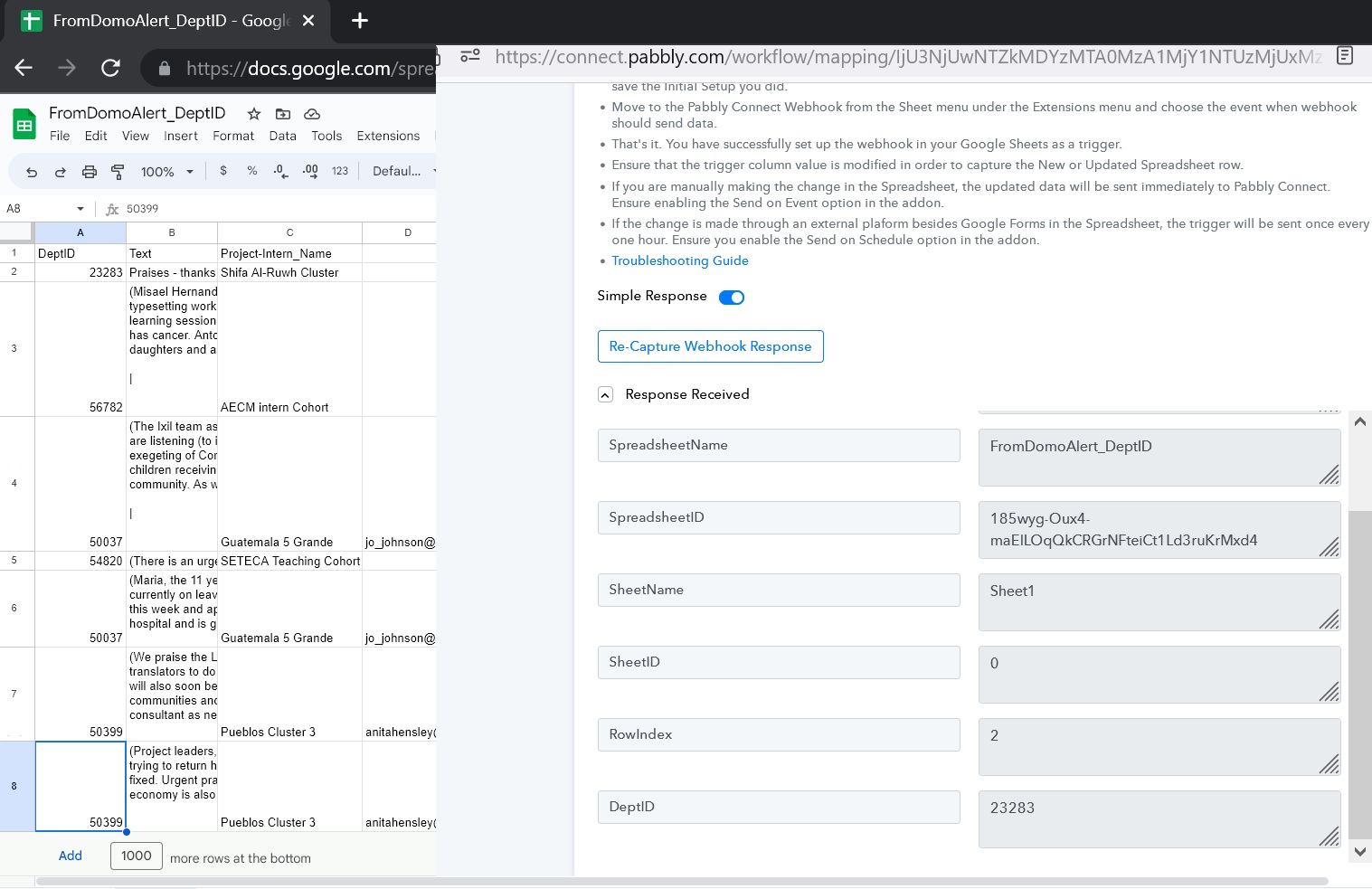Increase decimal places in toolbar
The width and height of the screenshot is (1372, 889).
[310, 171]
